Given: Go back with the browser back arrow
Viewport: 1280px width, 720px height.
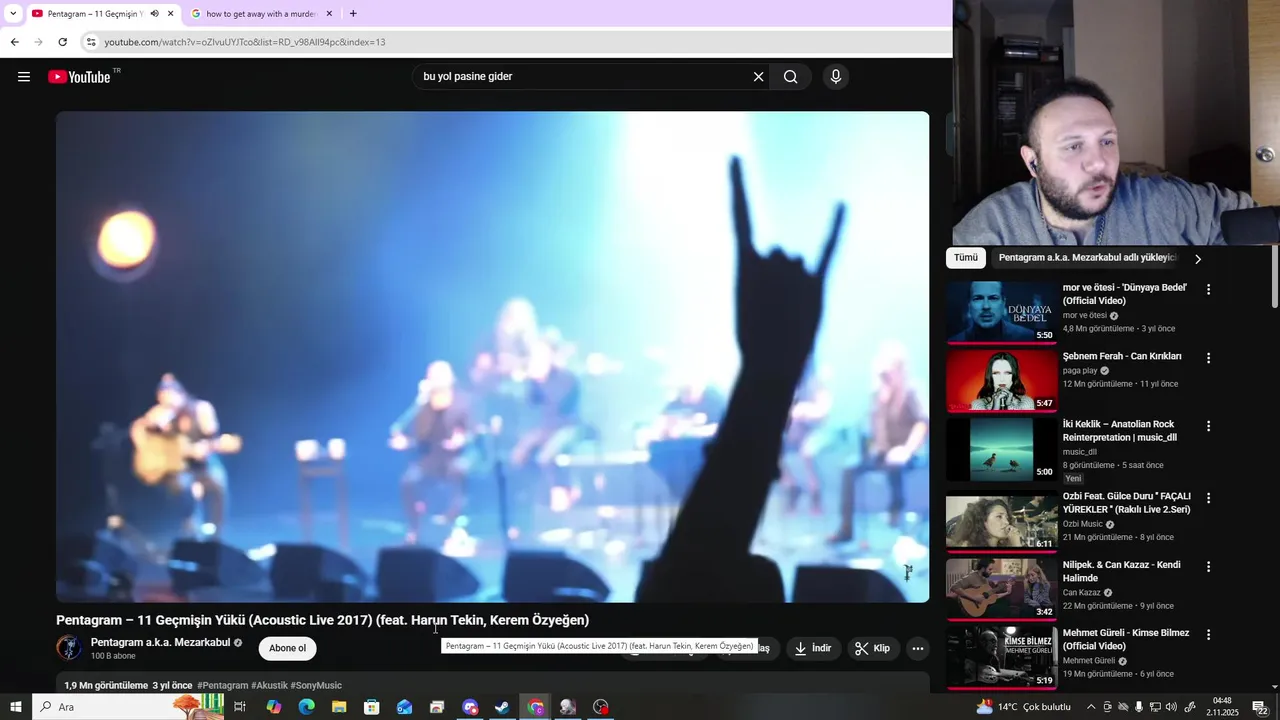Looking at the screenshot, I should [x=14, y=42].
